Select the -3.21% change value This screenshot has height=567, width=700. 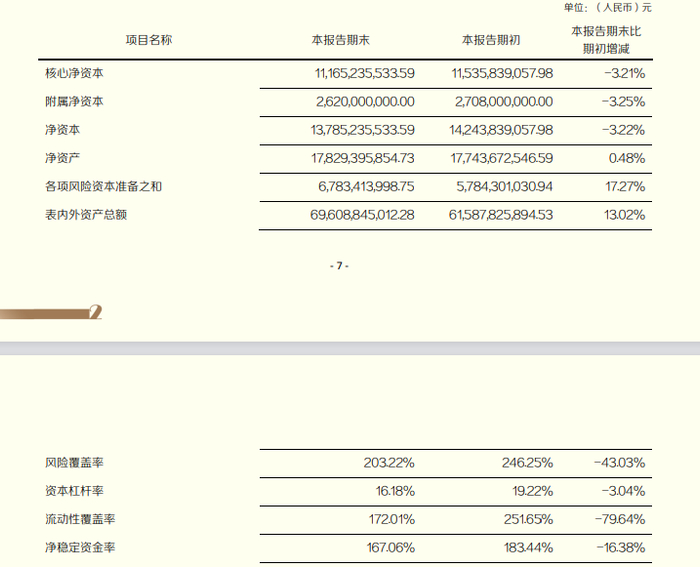(625, 73)
